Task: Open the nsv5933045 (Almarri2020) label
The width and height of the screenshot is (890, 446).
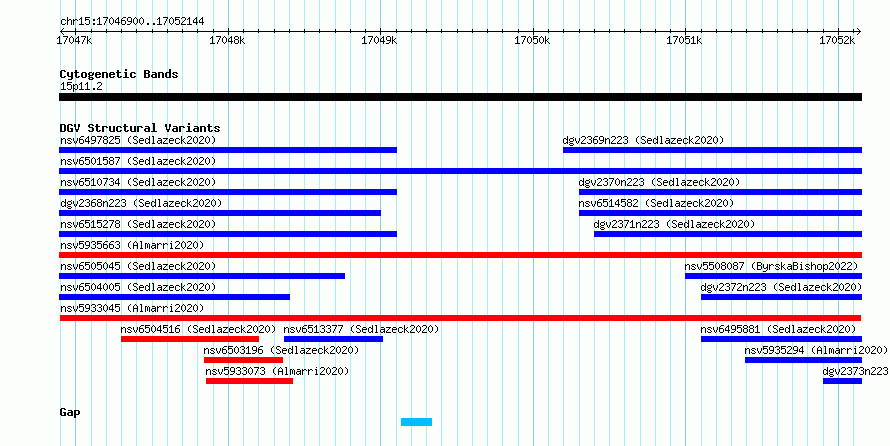Action: (132, 308)
